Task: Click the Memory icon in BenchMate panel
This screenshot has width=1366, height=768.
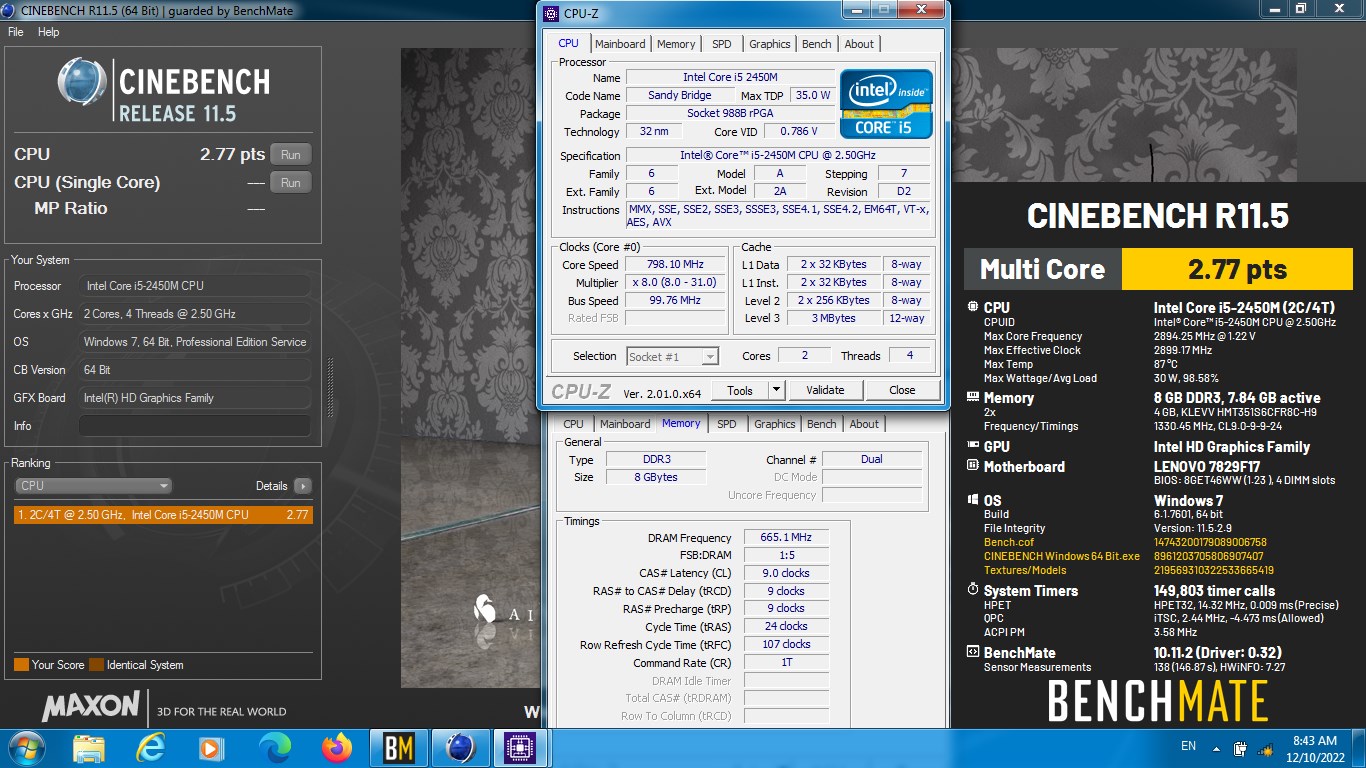Action: click(974, 398)
